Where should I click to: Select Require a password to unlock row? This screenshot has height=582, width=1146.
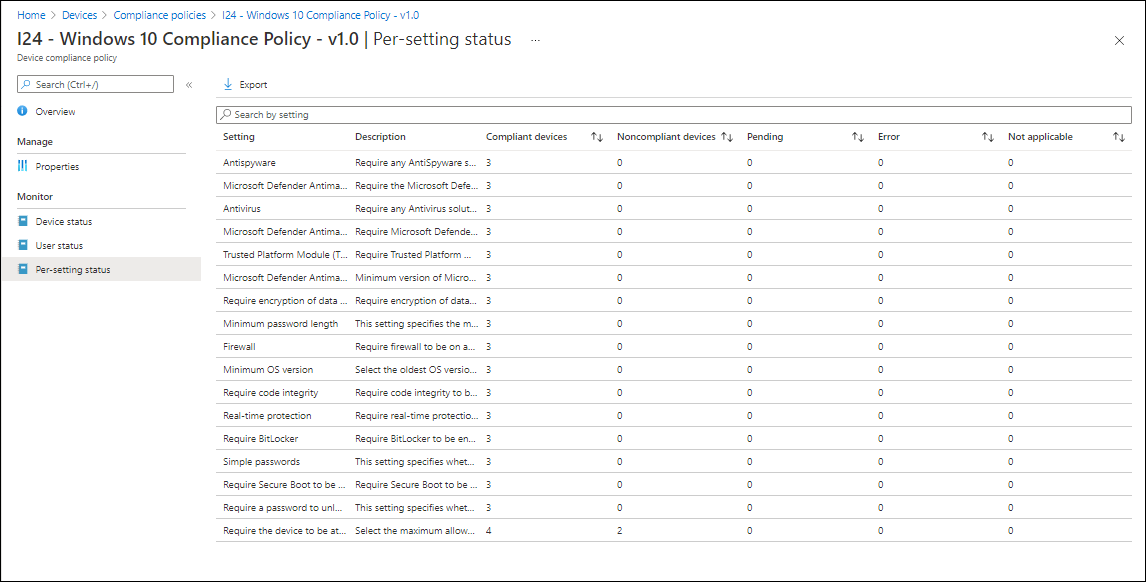(674, 507)
